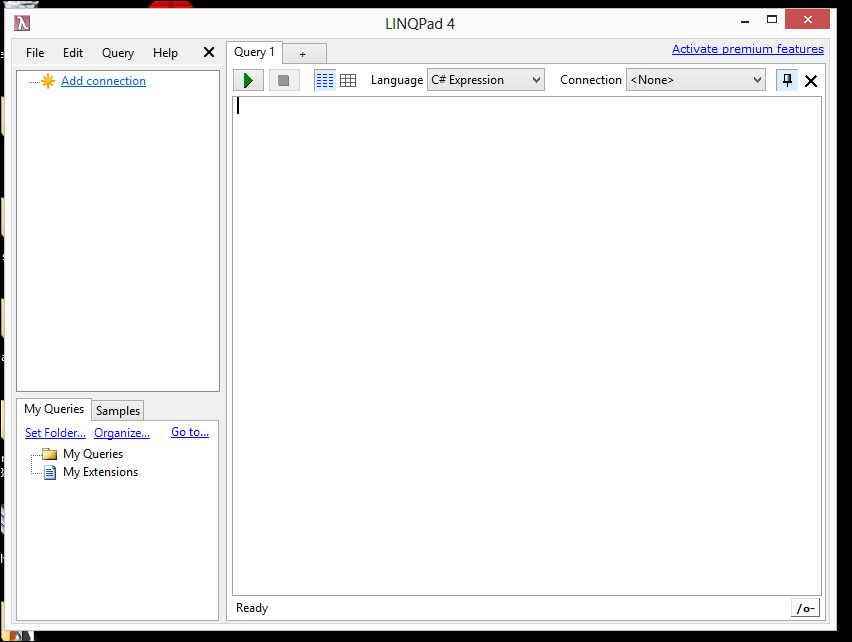Minimize the LINQPad 4 window
Screen dimensions: 852x642
pyautogui.click(x=745, y=21)
